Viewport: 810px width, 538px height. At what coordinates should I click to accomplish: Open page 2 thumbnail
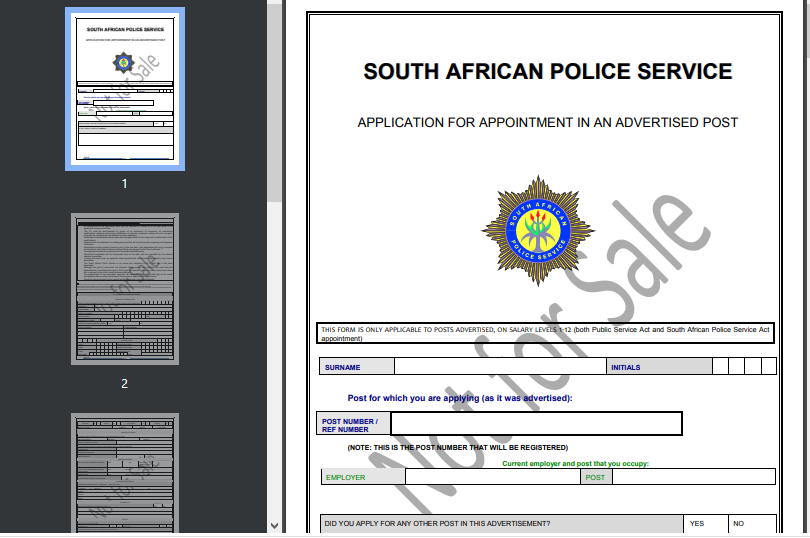pos(125,289)
